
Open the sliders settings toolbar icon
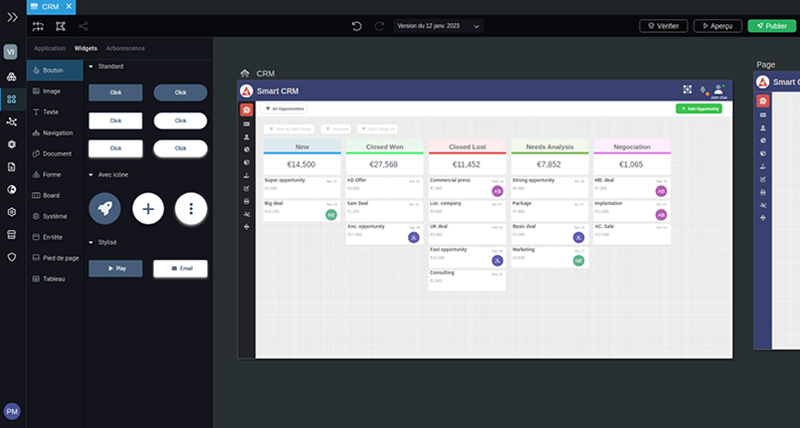point(38,26)
